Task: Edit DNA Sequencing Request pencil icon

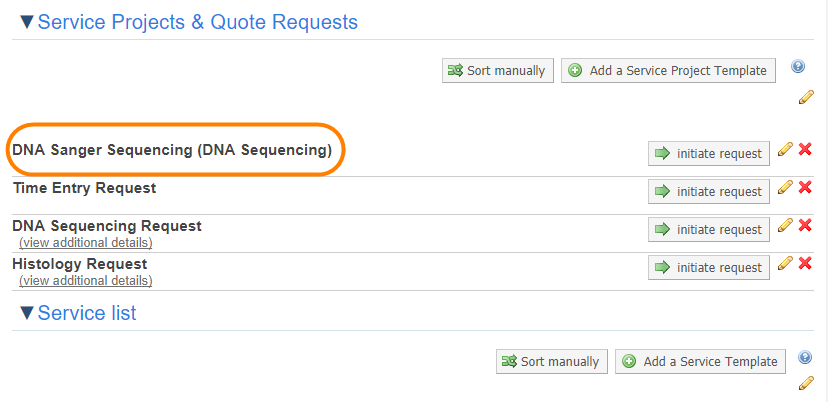Action: click(785, 225)
